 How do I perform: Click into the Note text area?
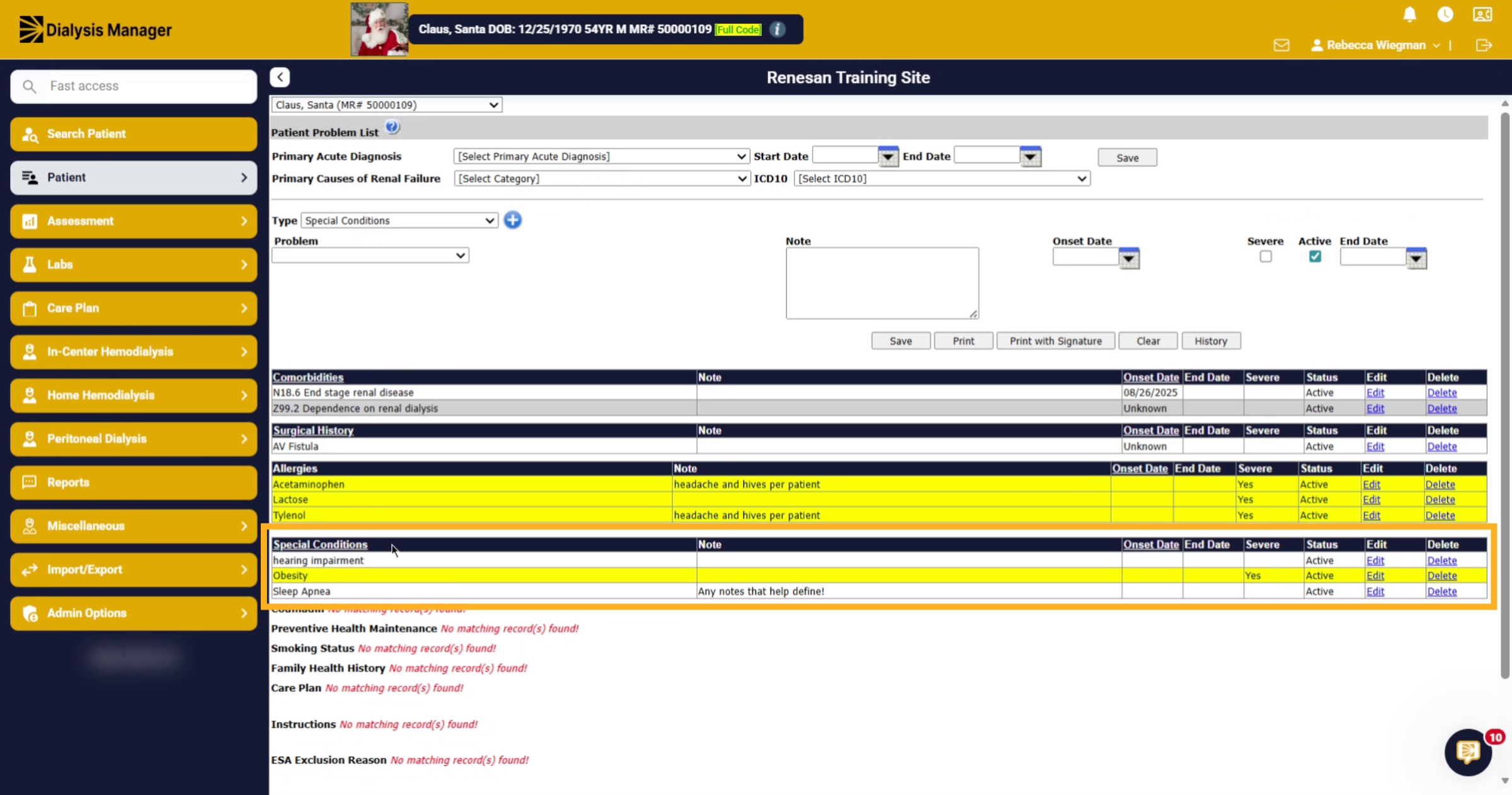click(x=882, y=283)
